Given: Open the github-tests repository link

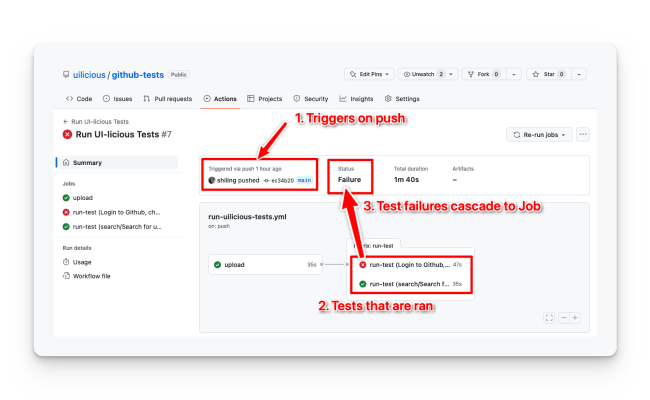Looking at the screenshot, I should click(138, 75).
